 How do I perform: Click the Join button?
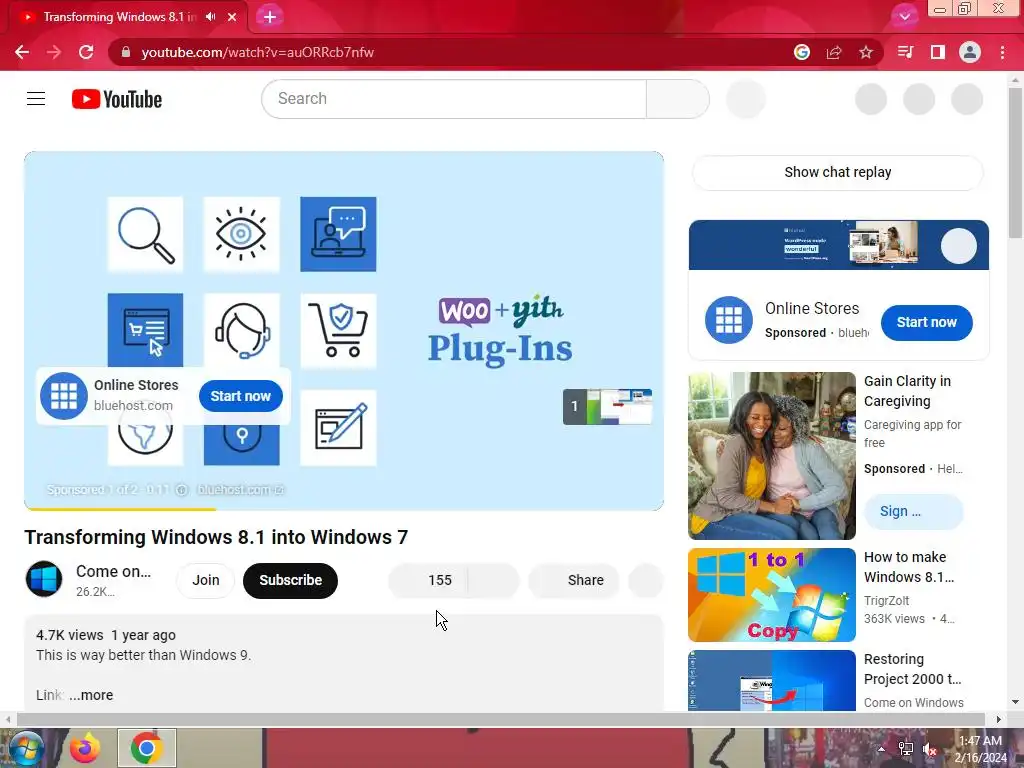coord(206,580)
